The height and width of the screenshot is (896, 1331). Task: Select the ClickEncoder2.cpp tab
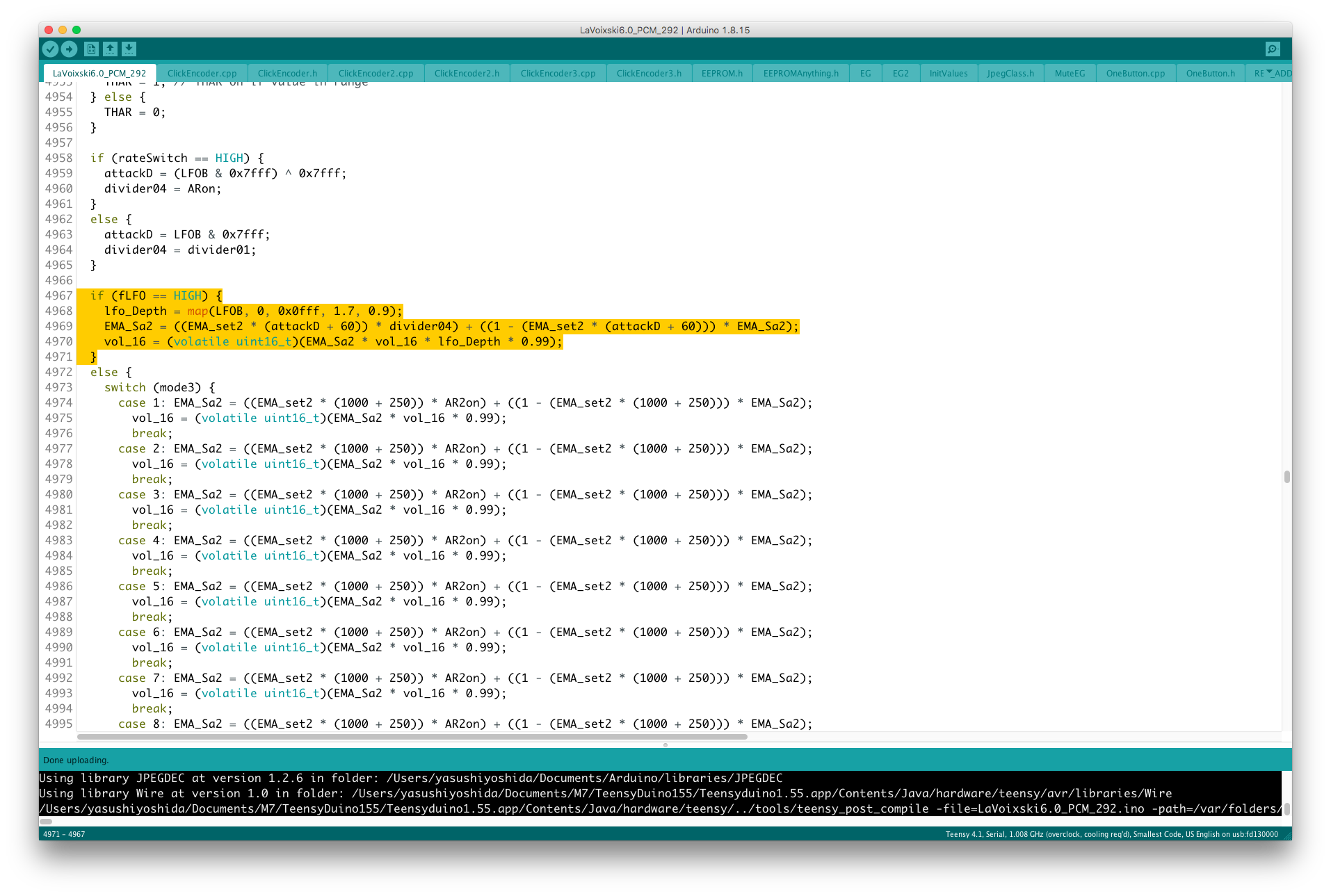click(x=376, y=73)
